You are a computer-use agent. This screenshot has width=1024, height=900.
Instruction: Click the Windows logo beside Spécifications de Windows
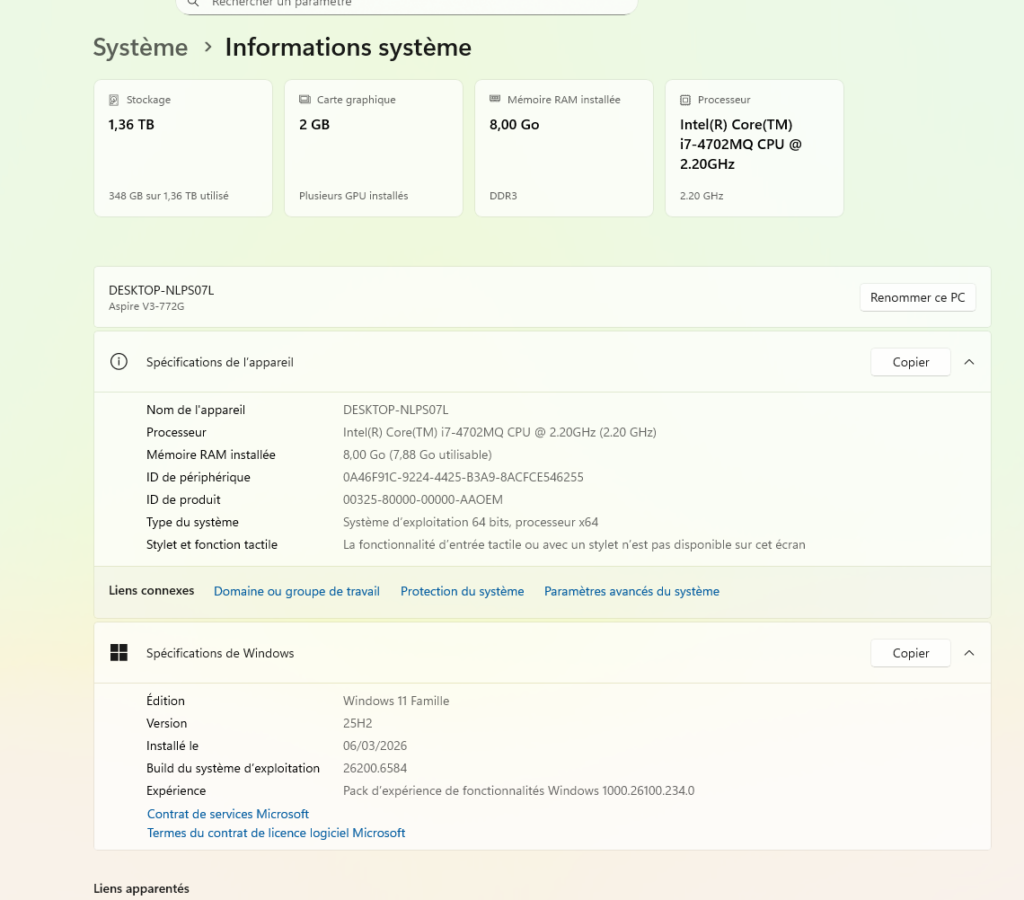119,653
